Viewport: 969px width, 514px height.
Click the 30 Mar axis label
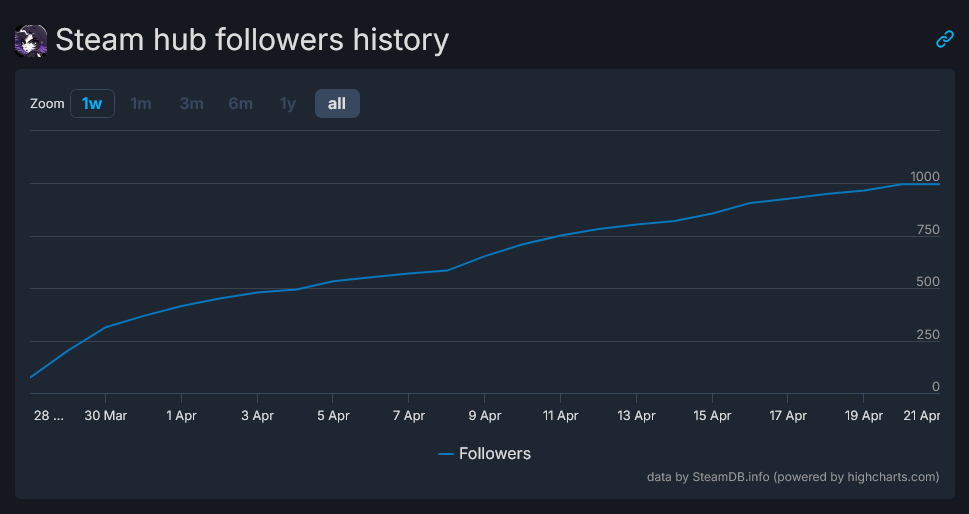click(x=105, y=415)
